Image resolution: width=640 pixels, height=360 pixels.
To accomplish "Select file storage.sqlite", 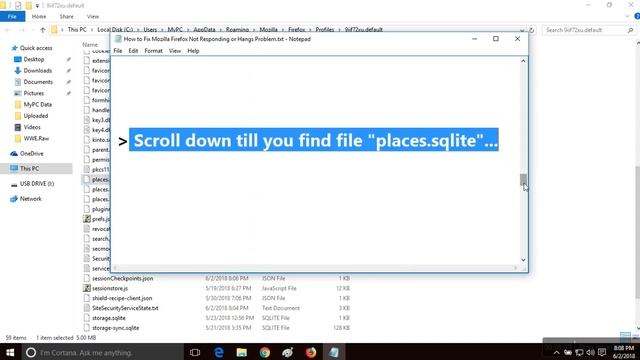I will (109, 318).
